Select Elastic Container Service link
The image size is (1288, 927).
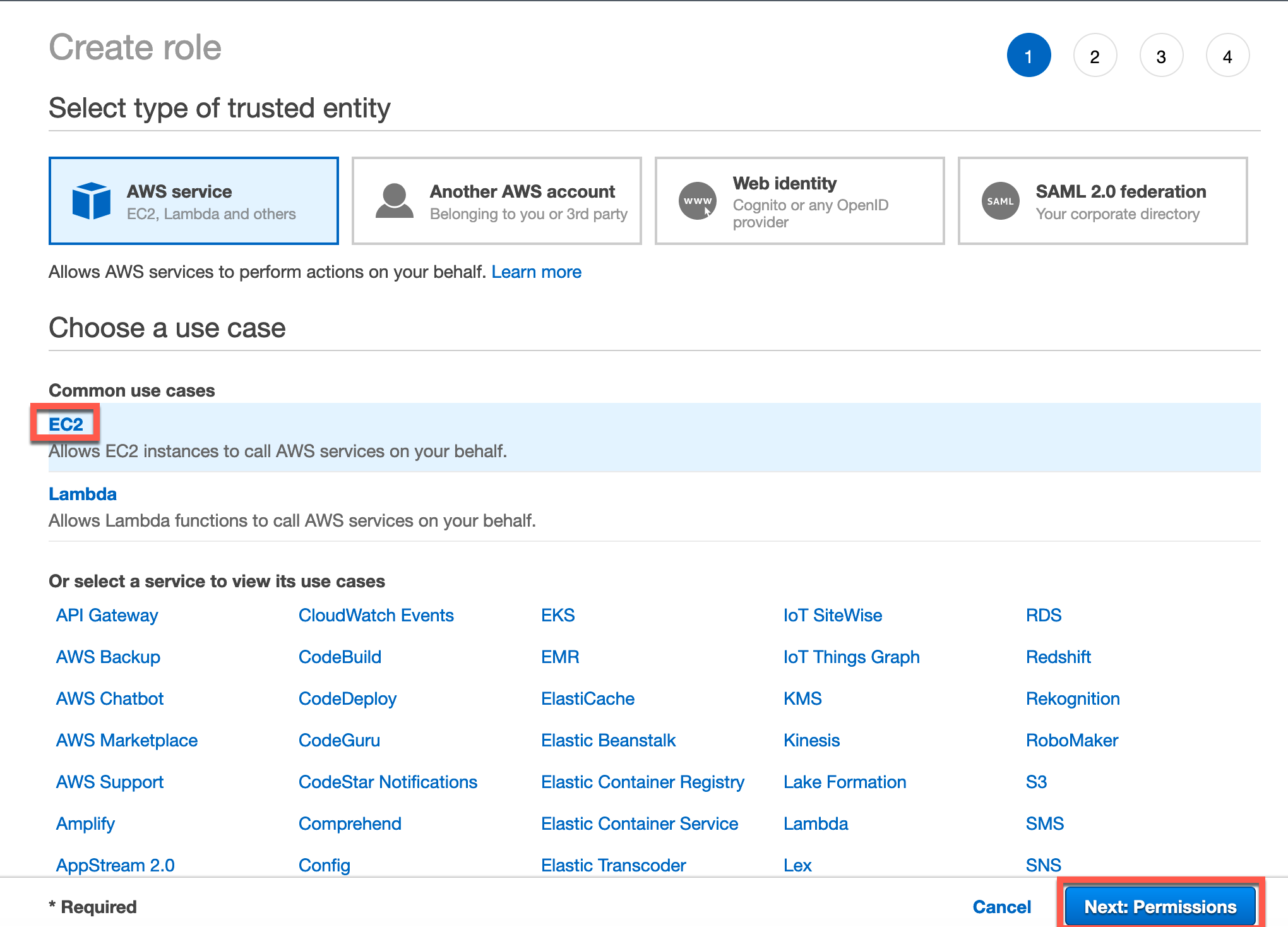[640, 823]
